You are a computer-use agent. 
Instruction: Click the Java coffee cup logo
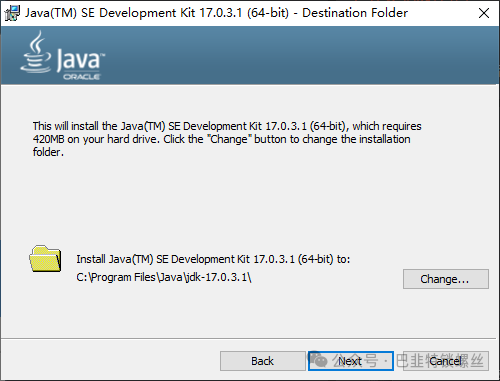[36, 52]
